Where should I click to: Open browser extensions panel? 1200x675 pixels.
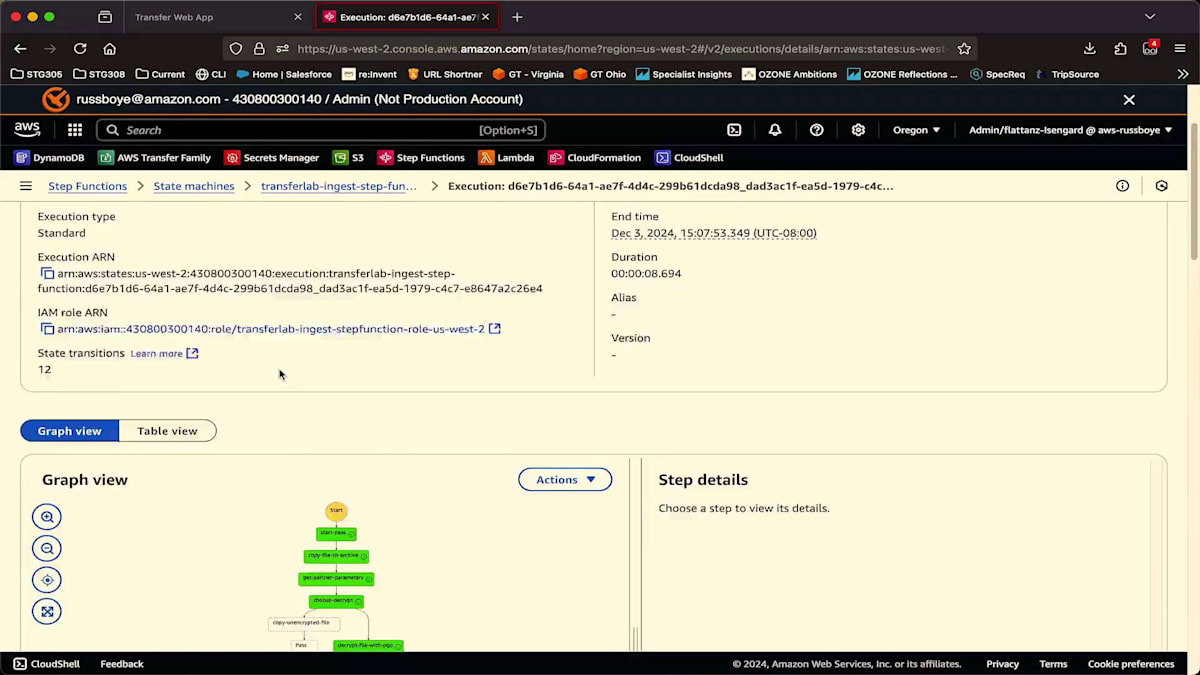point(1120,48)
